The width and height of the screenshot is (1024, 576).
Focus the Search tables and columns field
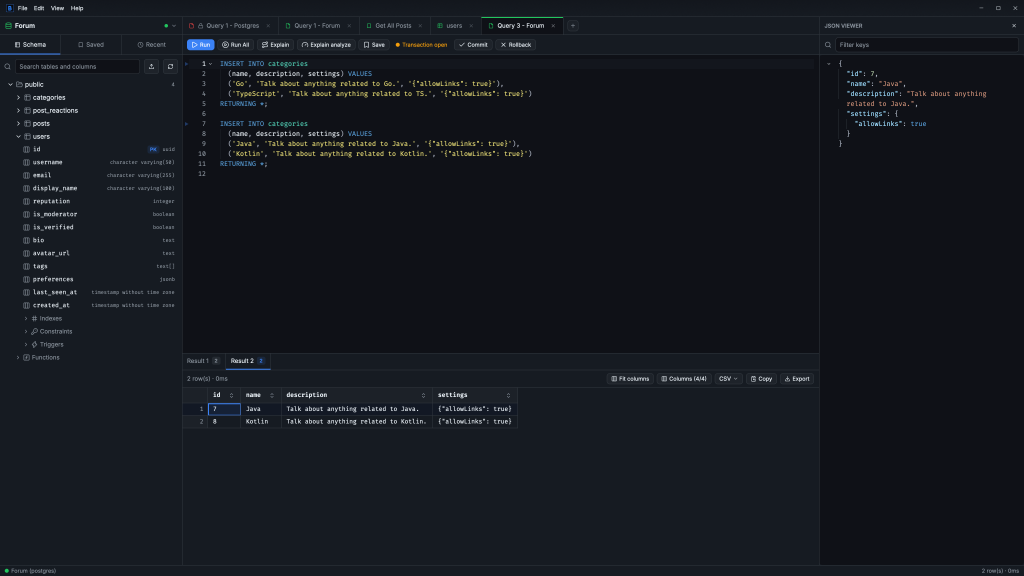coord(77,67)
